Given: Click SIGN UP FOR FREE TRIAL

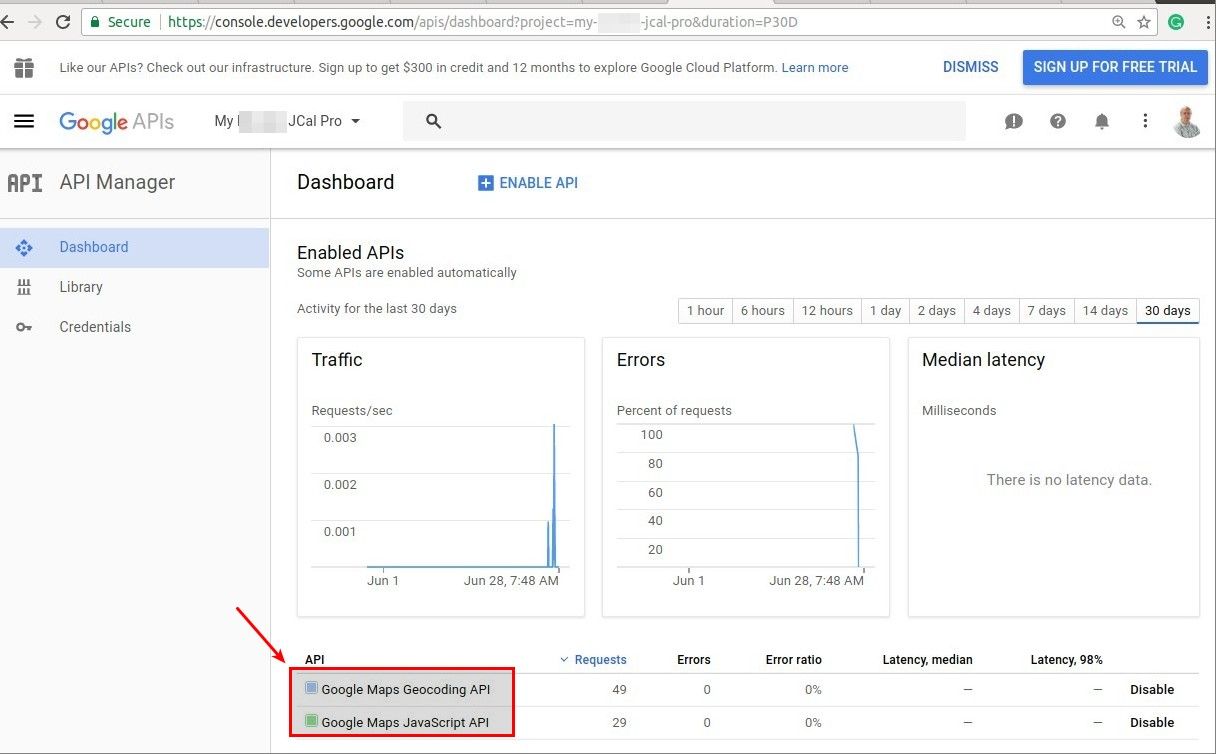Looking at the screenshot, I should 1115,67.
